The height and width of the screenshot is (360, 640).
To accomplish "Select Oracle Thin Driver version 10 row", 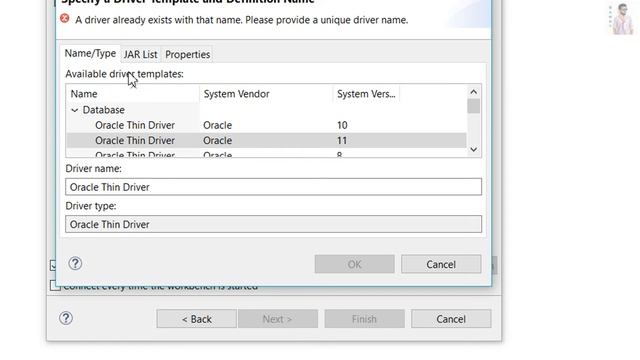I will pos(266,125).
